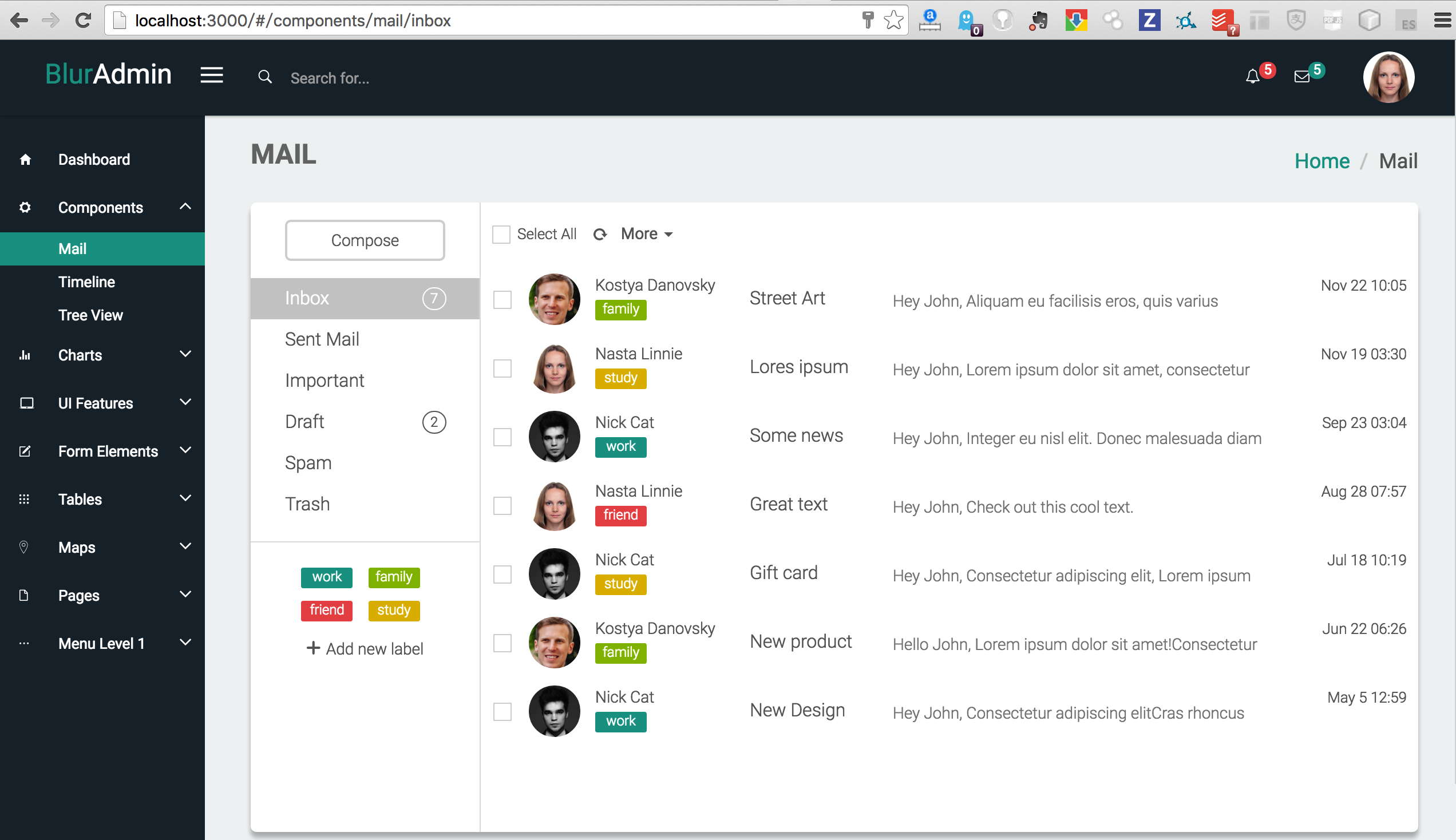Open the Timeline sidebar item
The height and width of the screenshot is (840, 1456).
(x=86, y=282)
